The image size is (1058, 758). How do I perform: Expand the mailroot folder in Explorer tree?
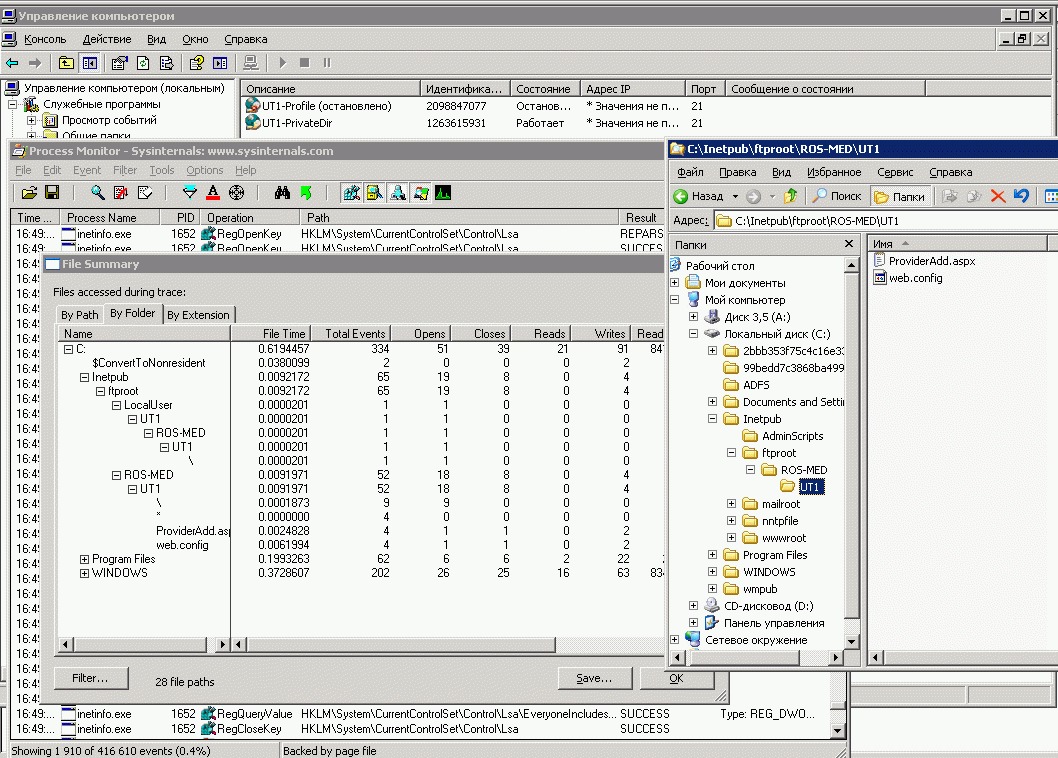point(731,504)
